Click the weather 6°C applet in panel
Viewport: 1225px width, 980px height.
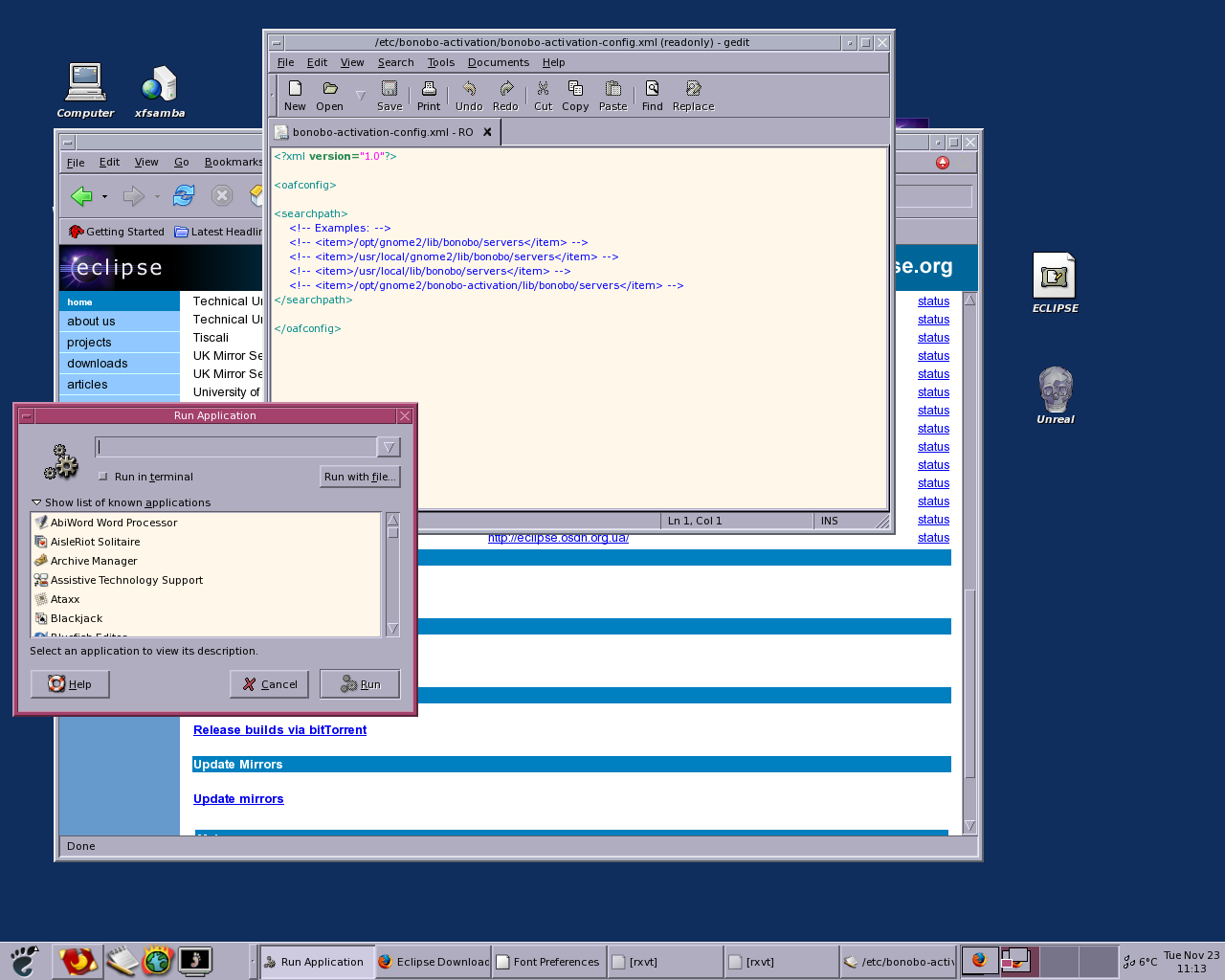point(1140,962)
